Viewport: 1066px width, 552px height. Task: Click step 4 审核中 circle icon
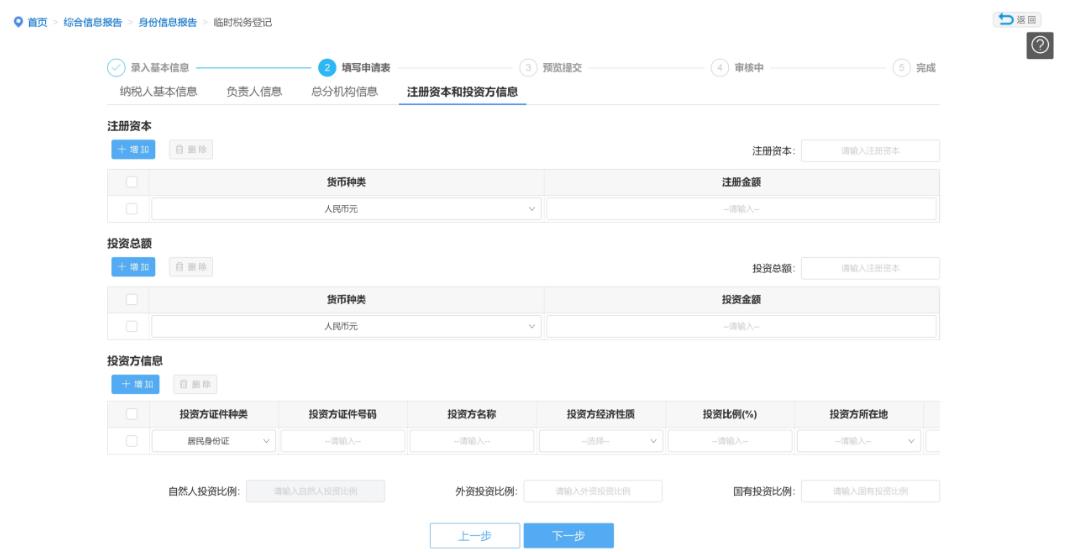click(720, 68)
